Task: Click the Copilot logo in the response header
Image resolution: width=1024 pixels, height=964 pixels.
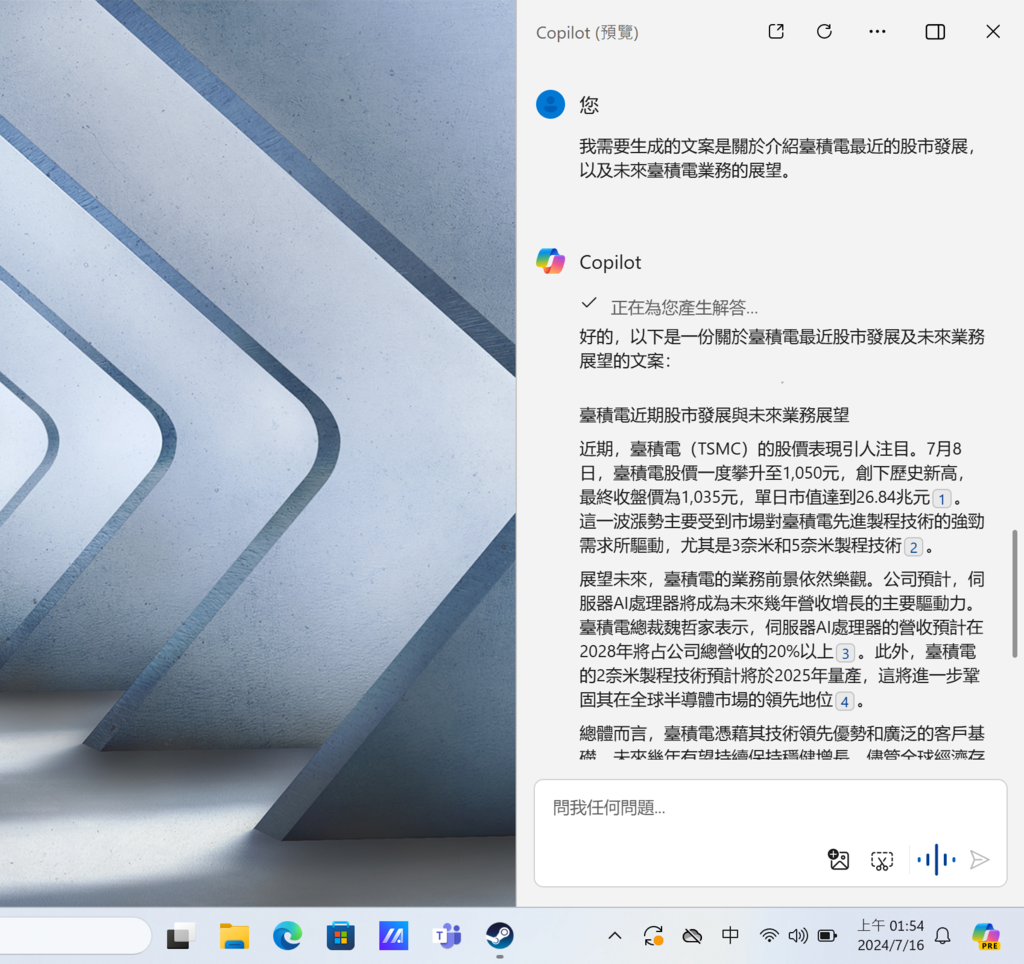Action: click(x=551, y=261)
